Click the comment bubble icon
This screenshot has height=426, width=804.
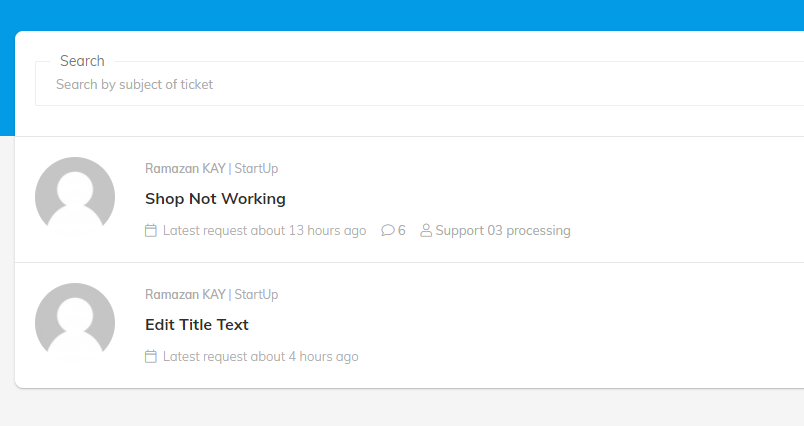coord(388,231)
